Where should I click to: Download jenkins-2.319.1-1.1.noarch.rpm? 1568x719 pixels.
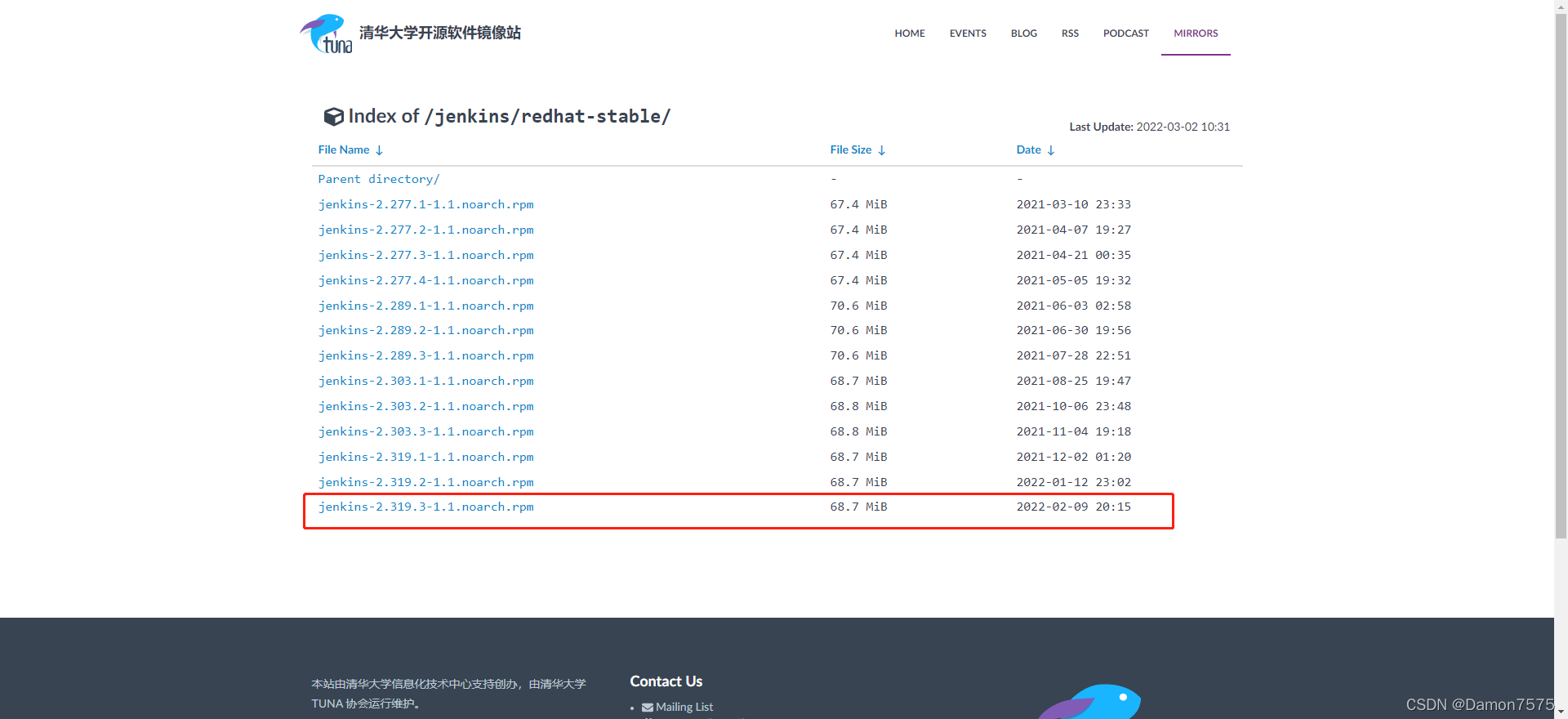pyautogui.click(x=425, y=457)
